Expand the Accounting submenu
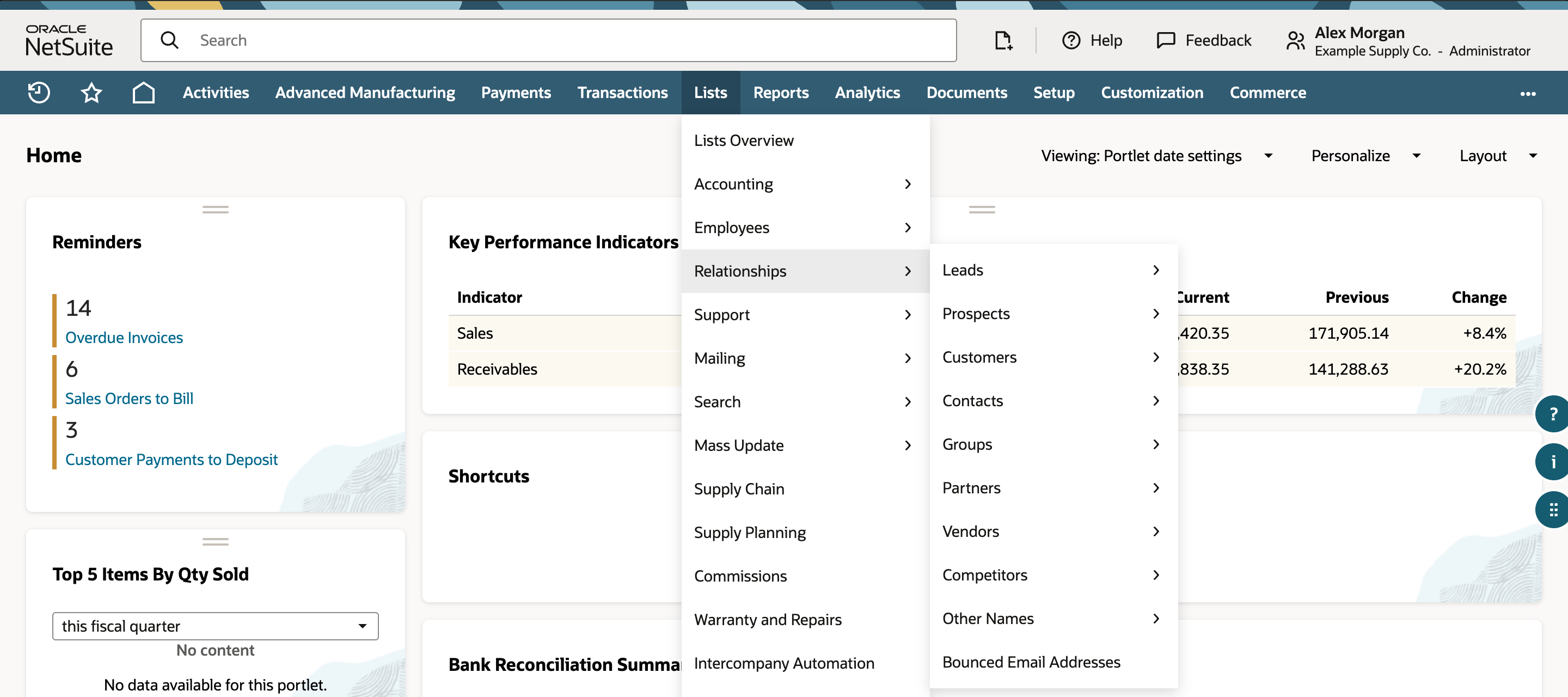Viewport: 1568px width, 697px height. 805,184
